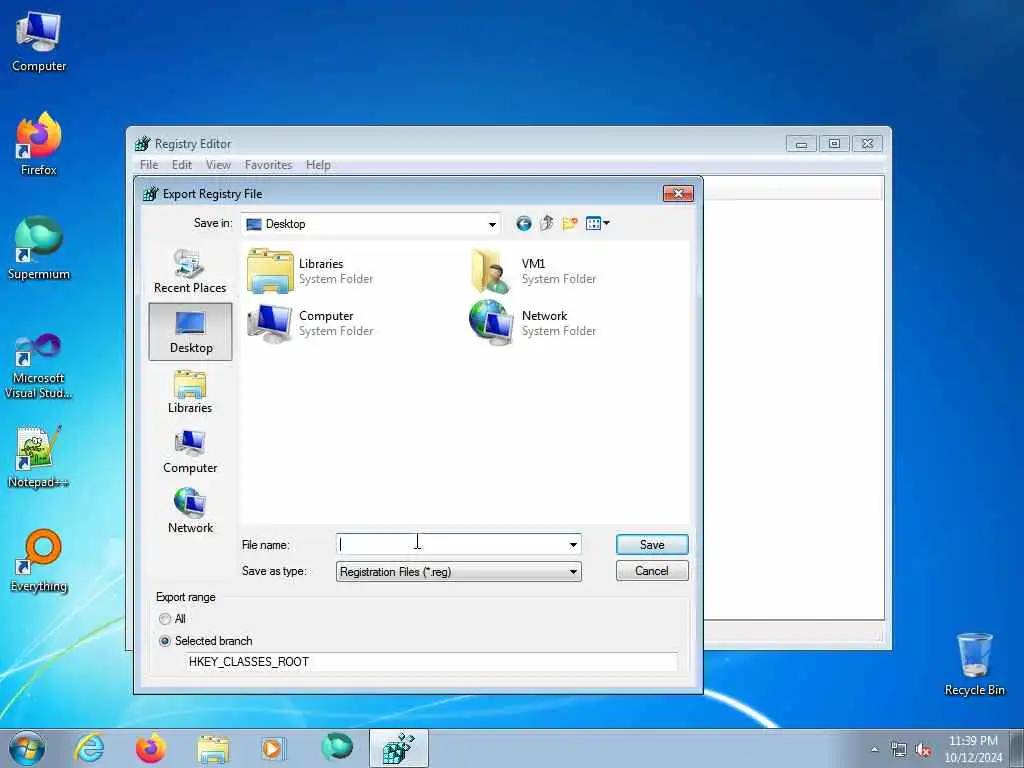Open the Edit menu in Registry Editor
This screenshot has width=1024, height=768.
click(x=182, y=165)
